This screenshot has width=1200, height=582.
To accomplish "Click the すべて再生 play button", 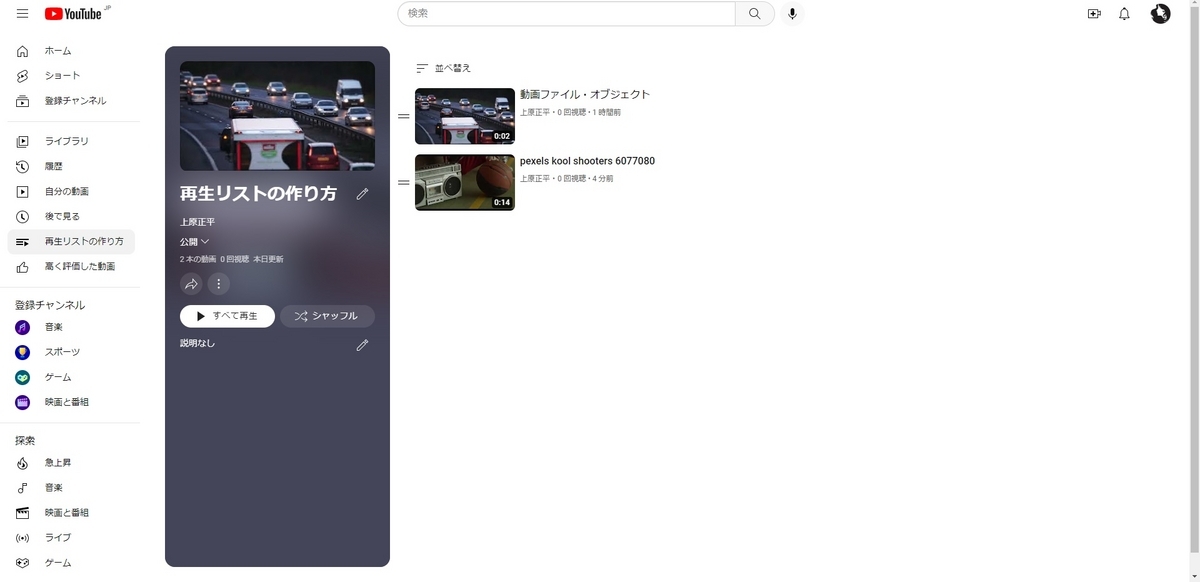I will [x=227, y=315].
